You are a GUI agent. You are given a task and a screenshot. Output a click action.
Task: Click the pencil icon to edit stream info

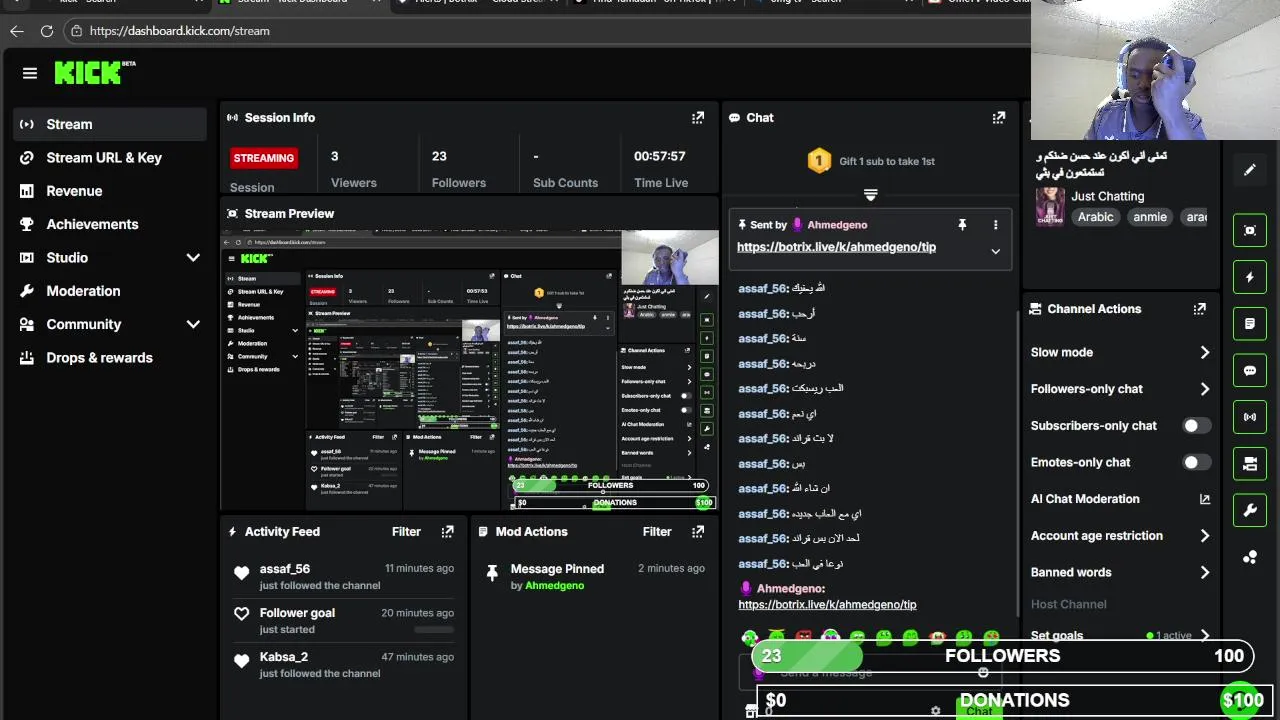(1249, 170)
